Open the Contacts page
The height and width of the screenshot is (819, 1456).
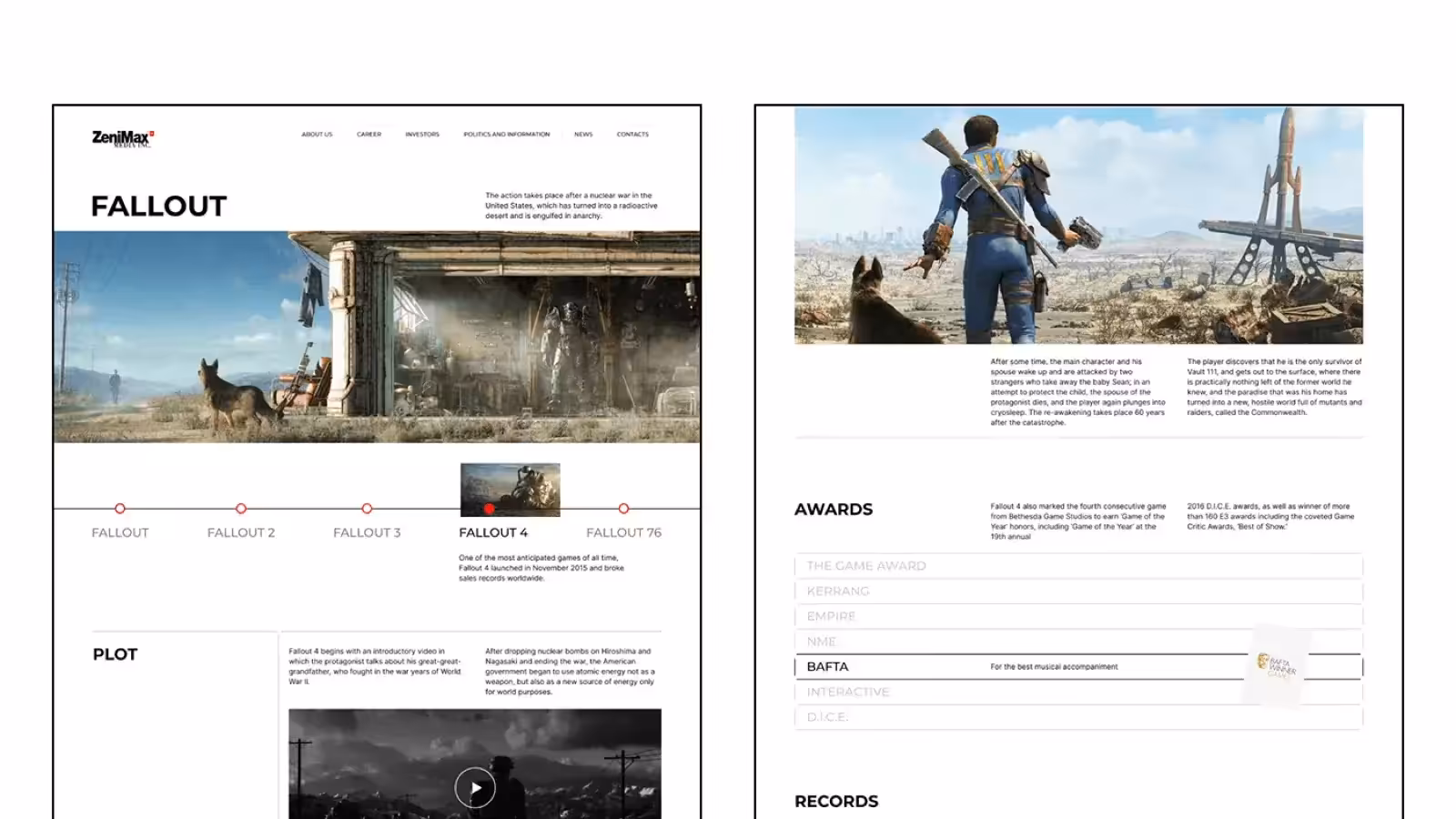[x=632, y=135]
